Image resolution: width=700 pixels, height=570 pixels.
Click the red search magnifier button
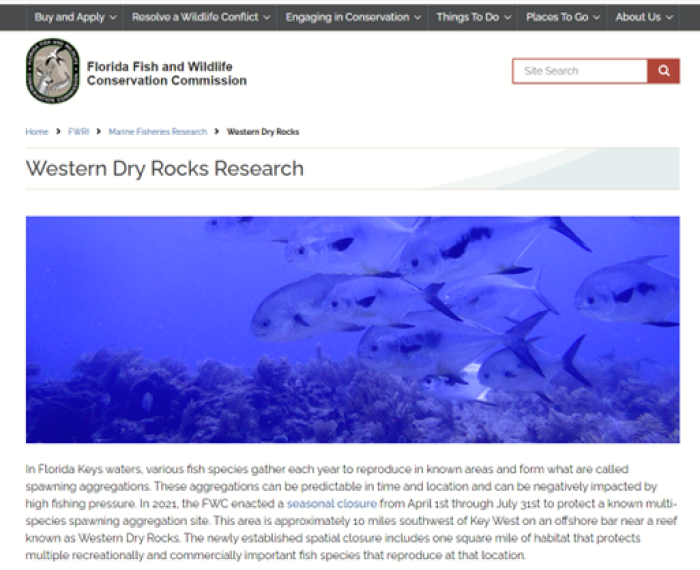tap(663, 71)
